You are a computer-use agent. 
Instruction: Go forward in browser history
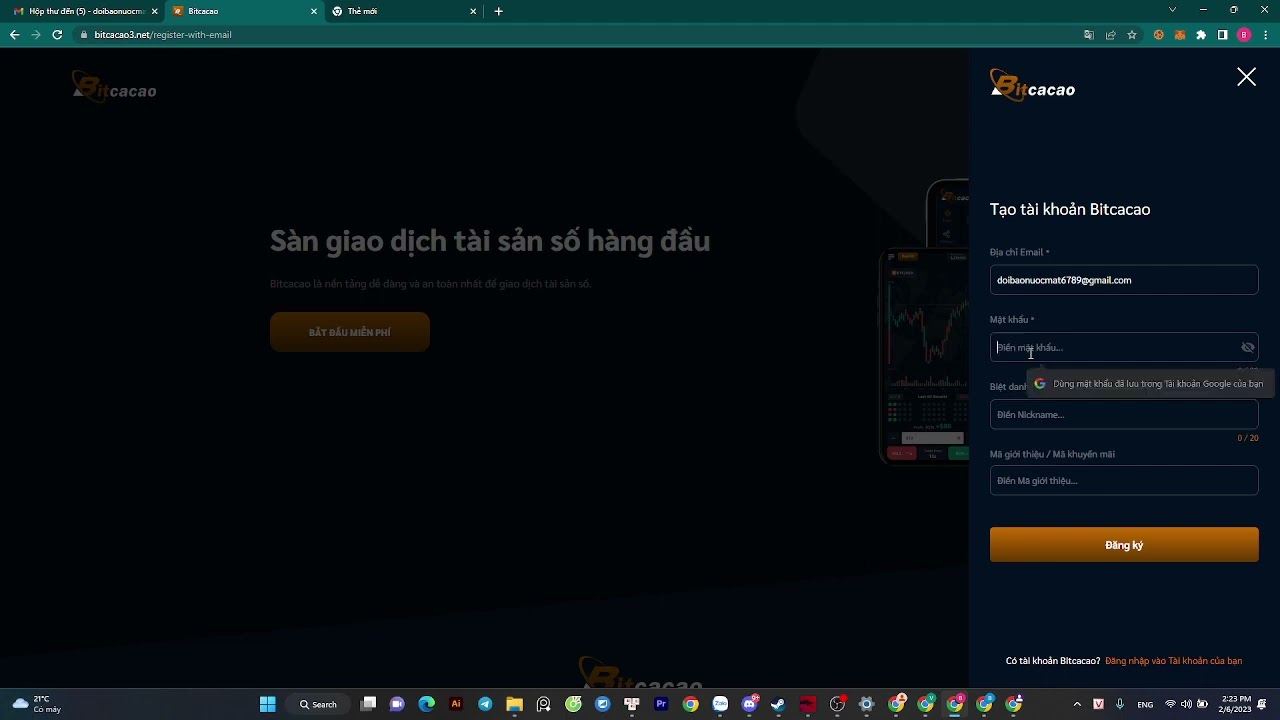tap(36, 35)
